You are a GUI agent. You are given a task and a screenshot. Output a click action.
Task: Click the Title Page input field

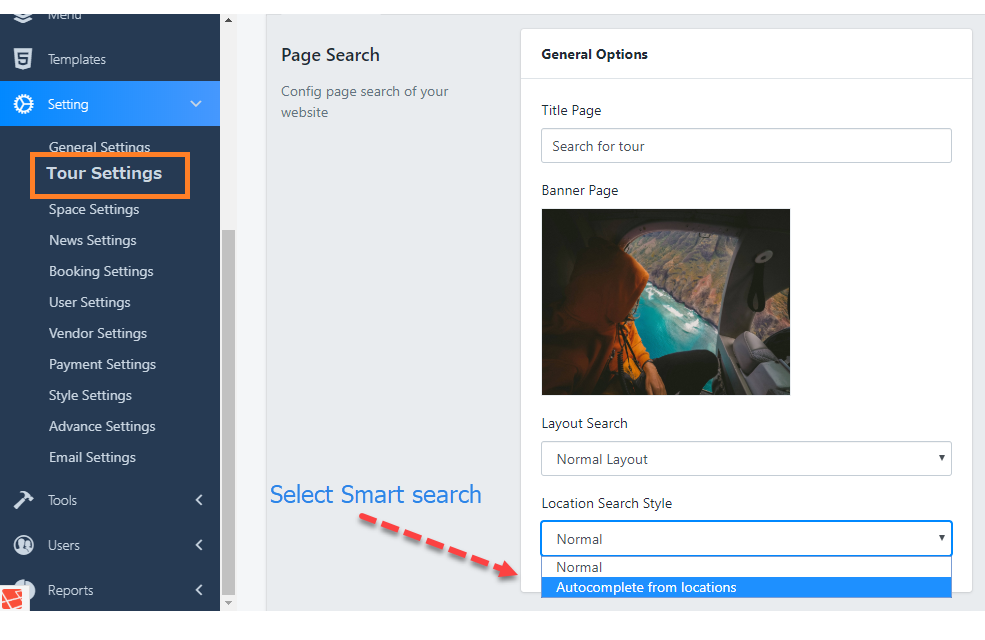745,146
